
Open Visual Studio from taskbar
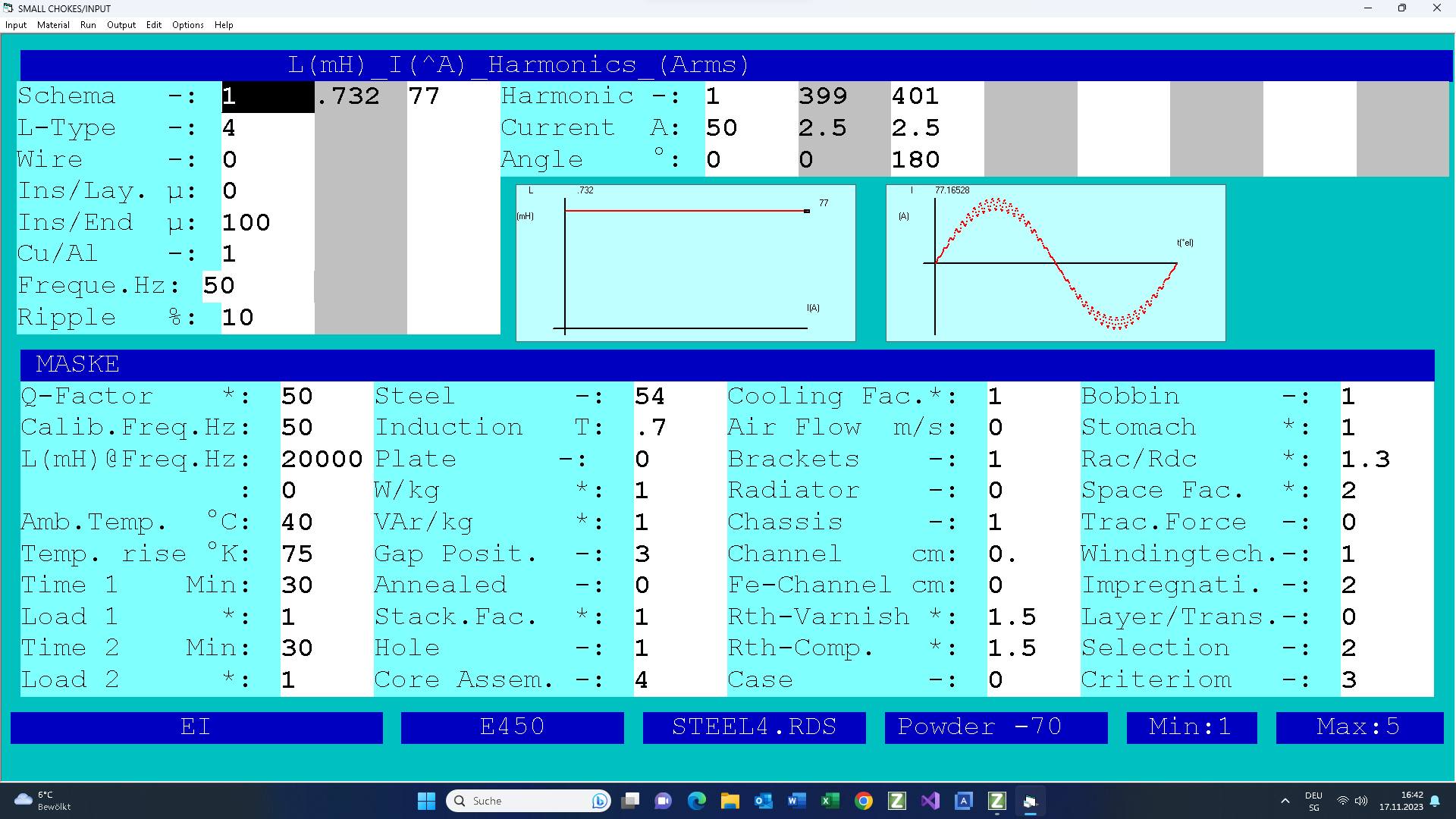click(x=930, y=801)
